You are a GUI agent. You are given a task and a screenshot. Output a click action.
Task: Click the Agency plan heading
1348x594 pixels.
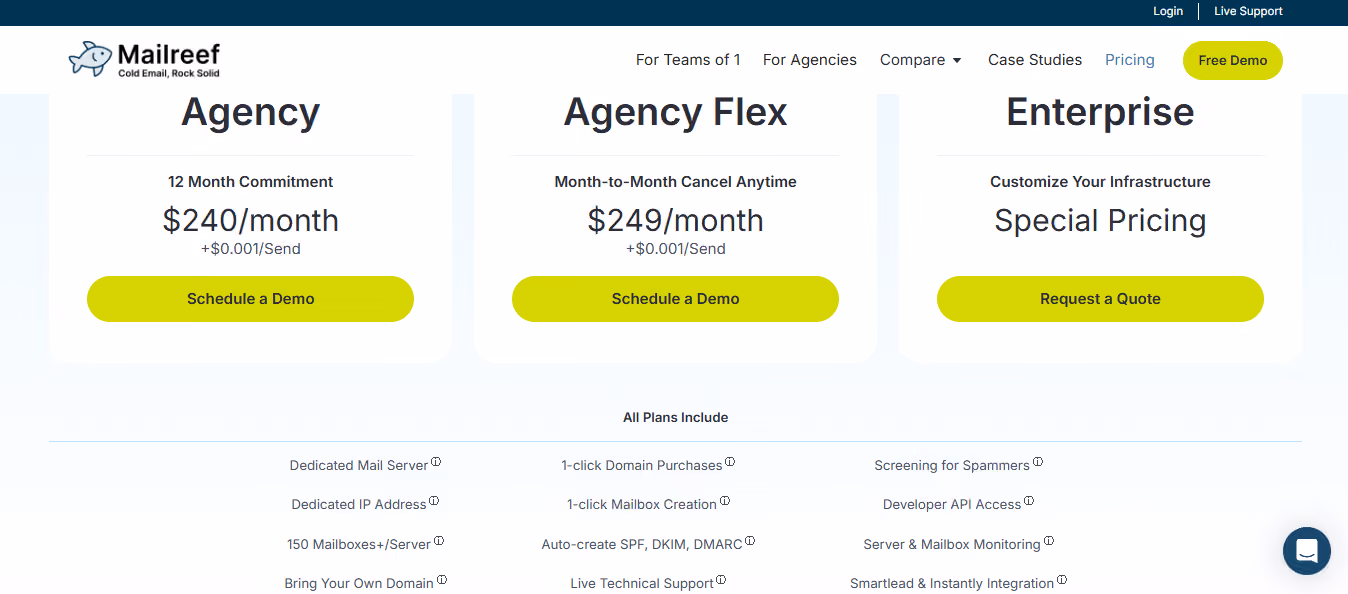[x=250, y=112]
